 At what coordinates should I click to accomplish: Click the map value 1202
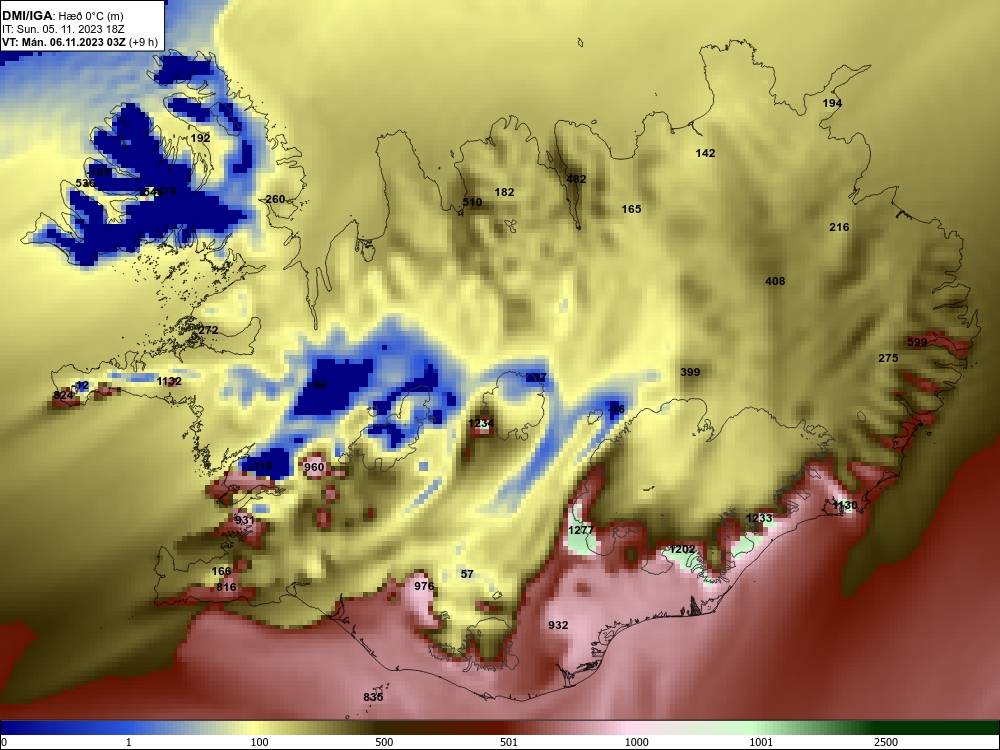pyautogui.click(x=682, y=549)
